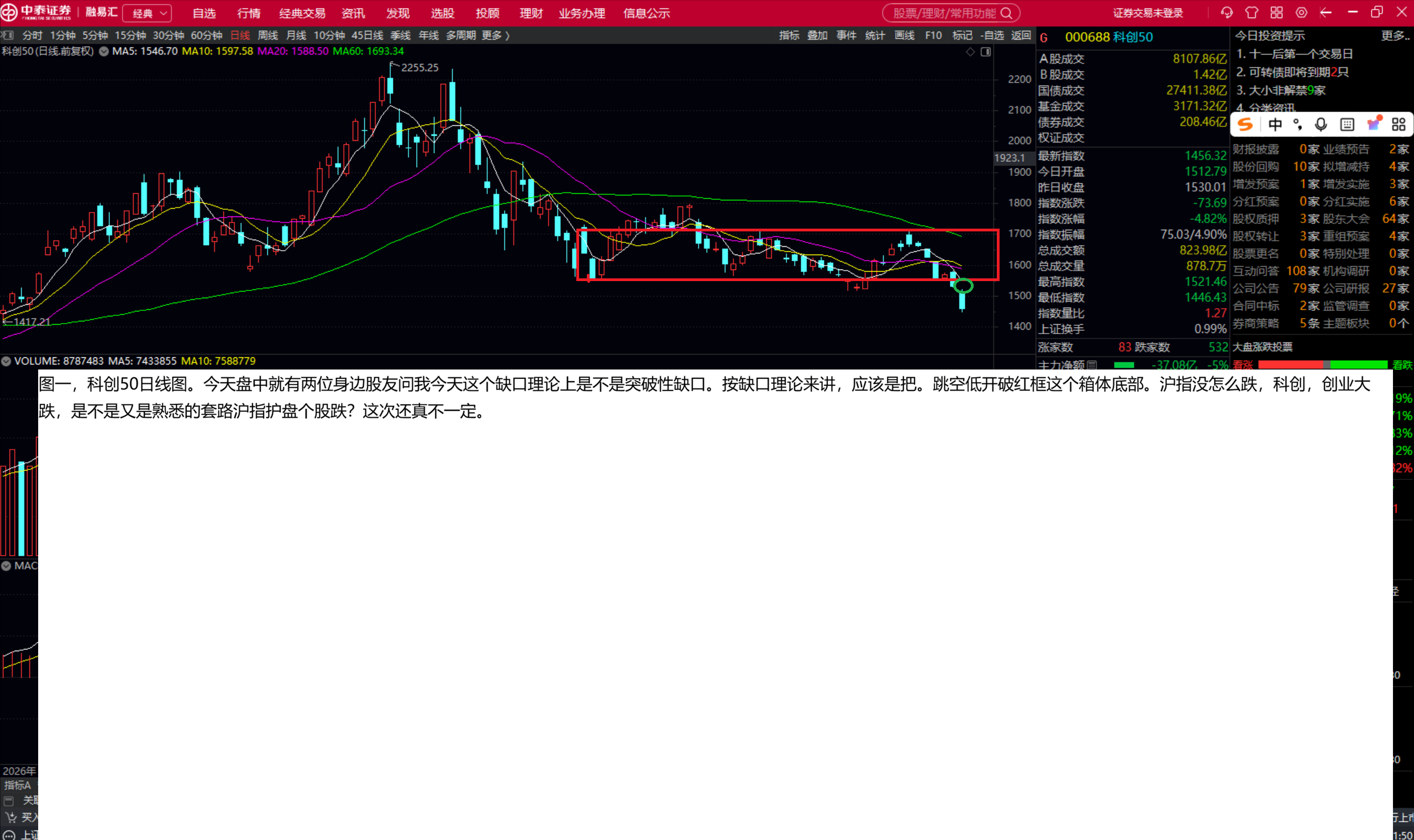
Task: Click the search magnifier icon
Action: (x=1006, y=13)
